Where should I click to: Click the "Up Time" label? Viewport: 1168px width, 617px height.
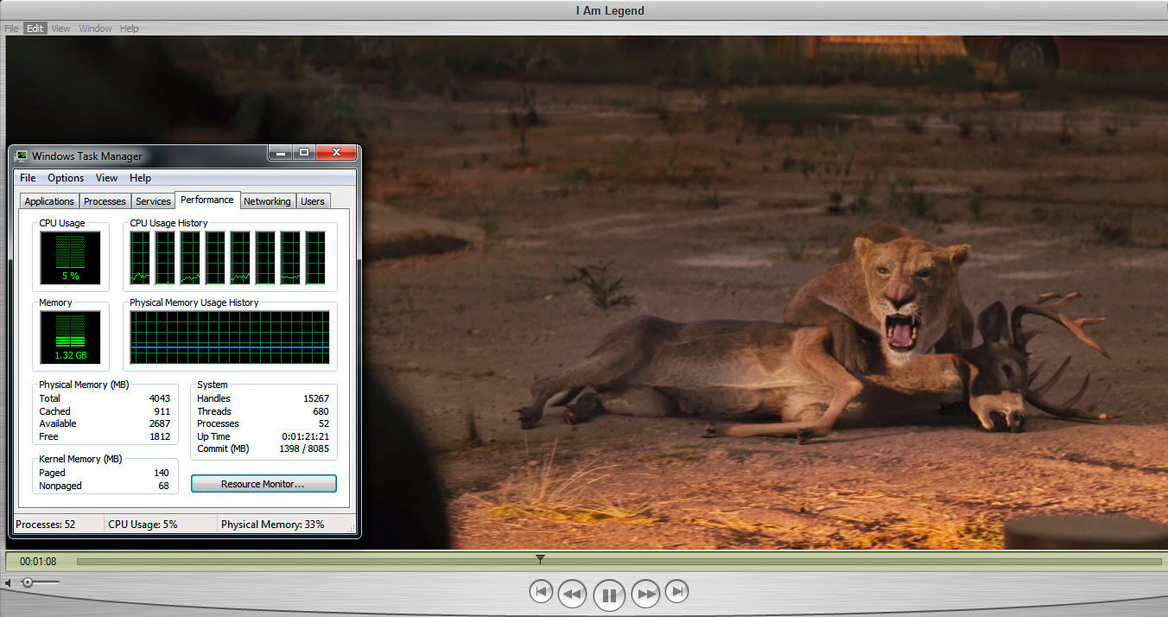click(214, 437)
